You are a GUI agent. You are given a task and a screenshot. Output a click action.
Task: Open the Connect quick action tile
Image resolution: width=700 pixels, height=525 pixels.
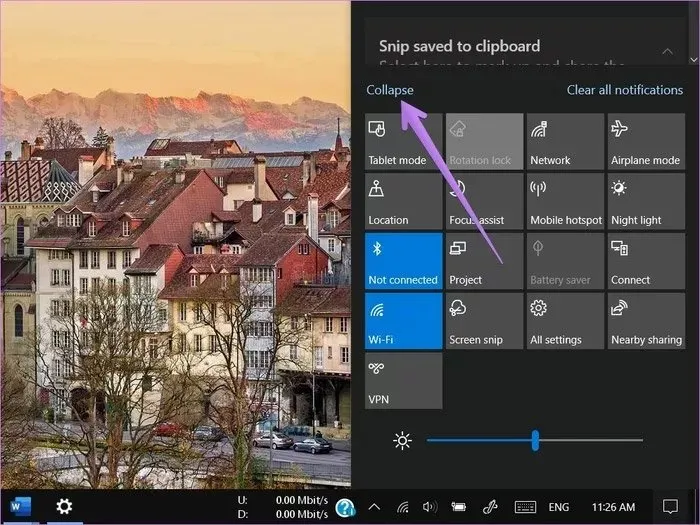[x=646, y=261]
